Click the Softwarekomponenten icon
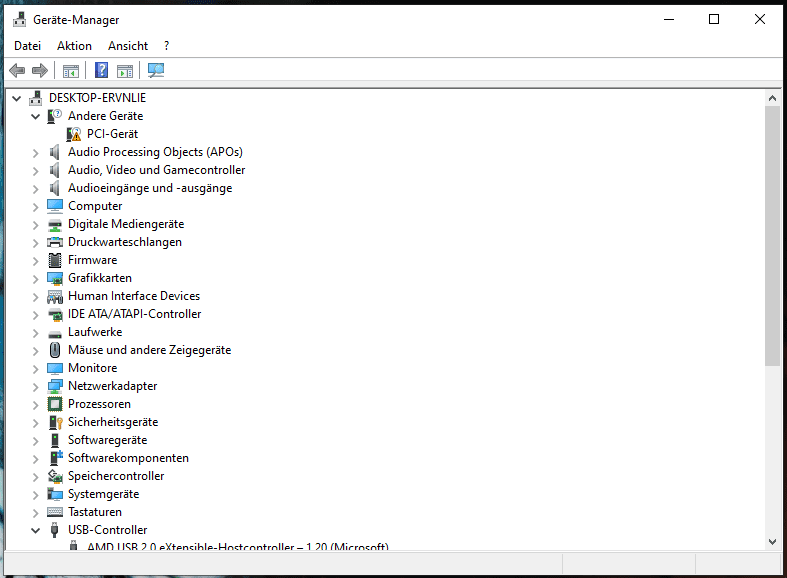 (56, 458)
